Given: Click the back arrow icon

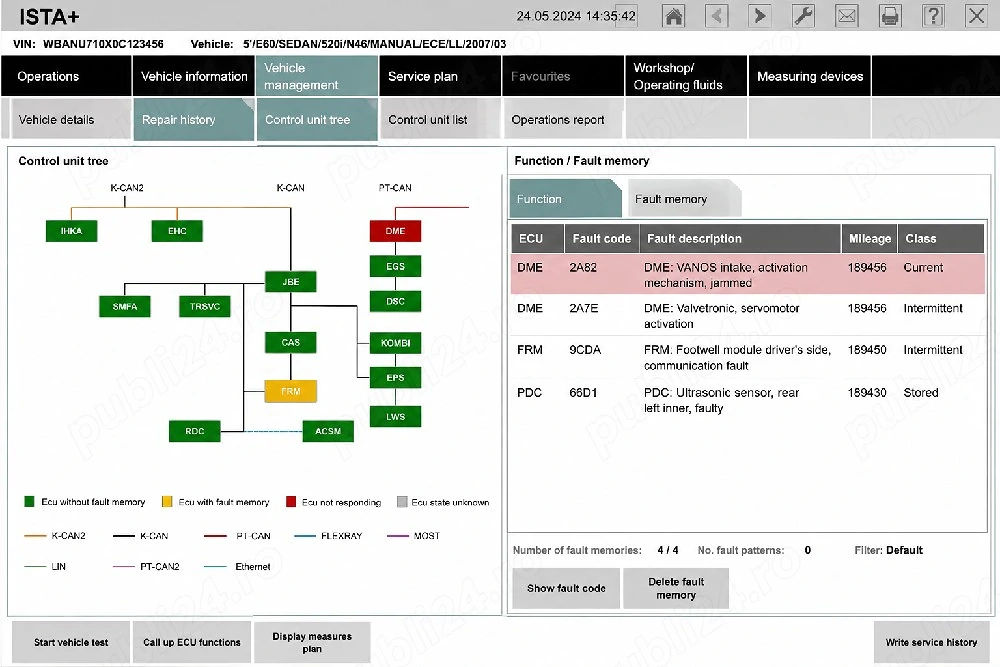Looking at the screenshot, I should click(717, 15).
